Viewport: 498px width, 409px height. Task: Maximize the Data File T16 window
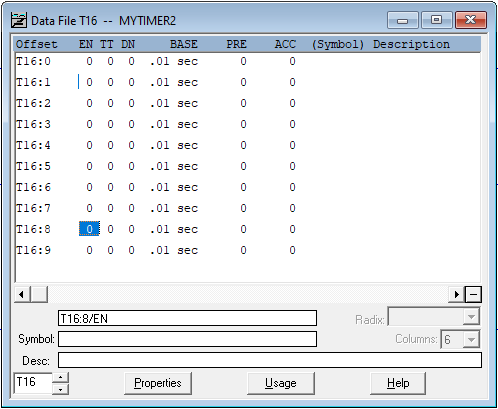click(436, 20)
